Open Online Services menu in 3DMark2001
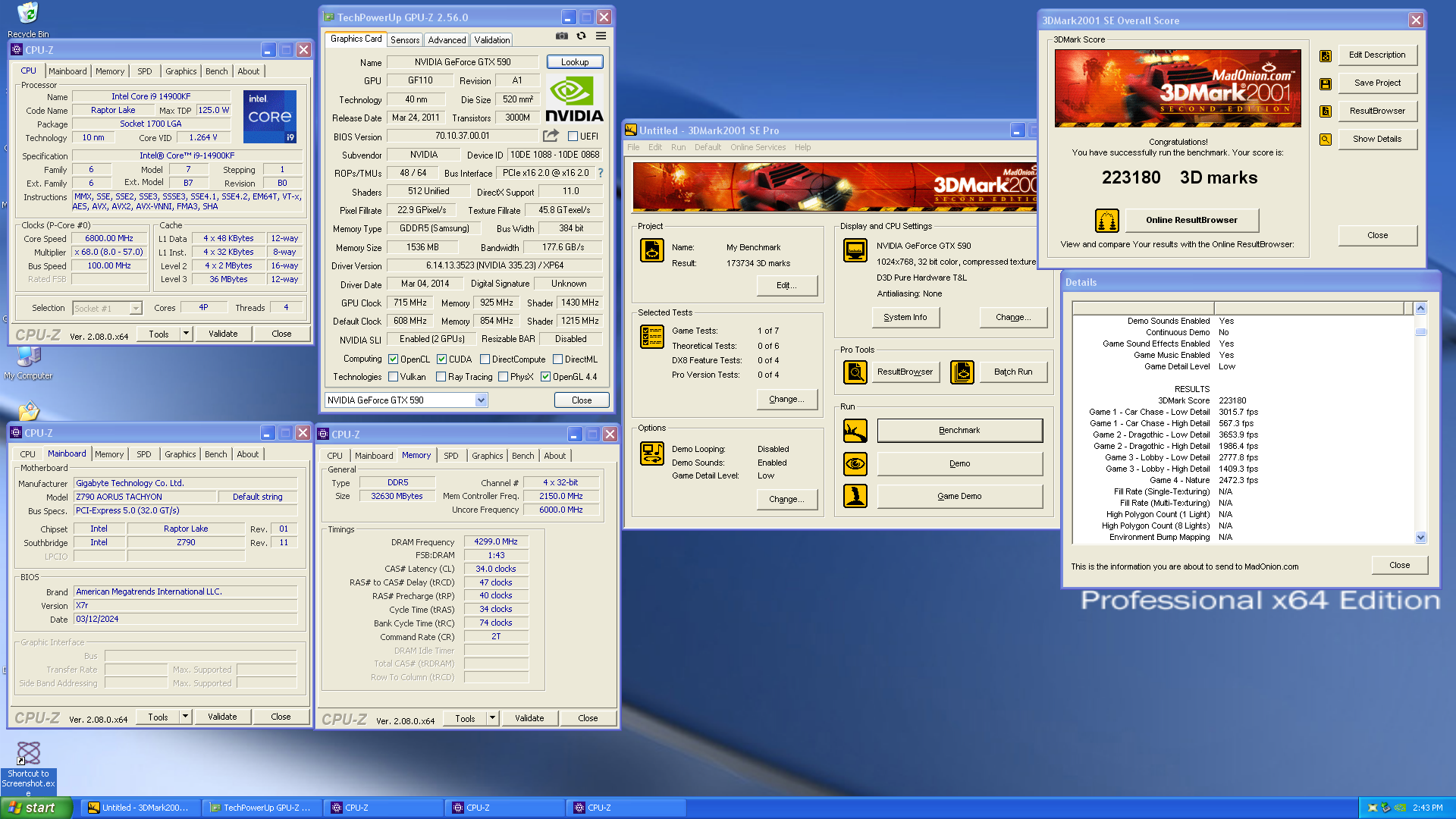The image size is (1456, 819). (758, 147)
